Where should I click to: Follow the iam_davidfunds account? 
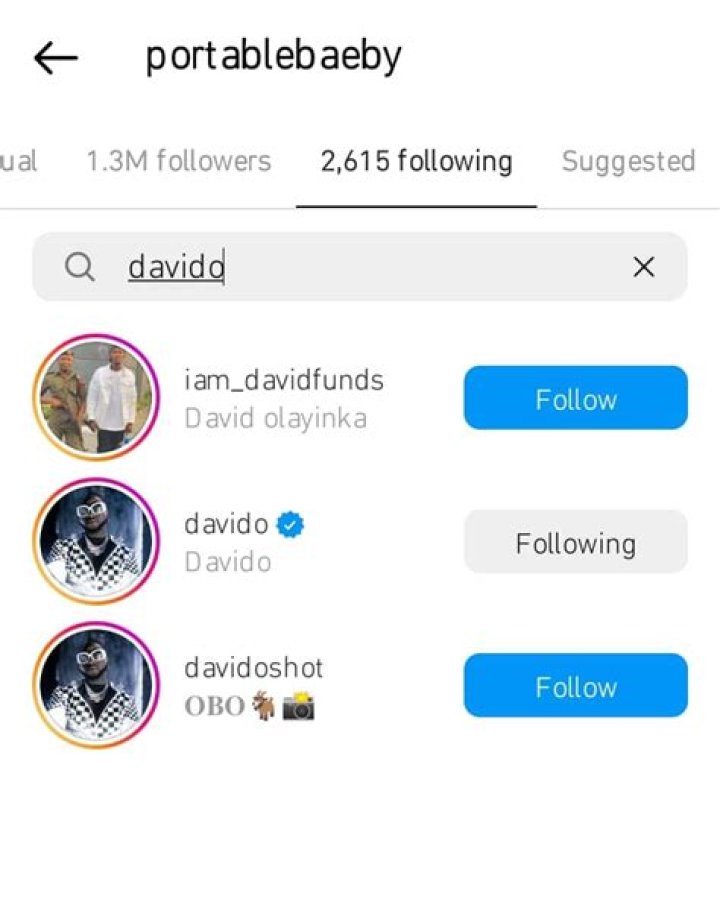(x=576, y=398)
